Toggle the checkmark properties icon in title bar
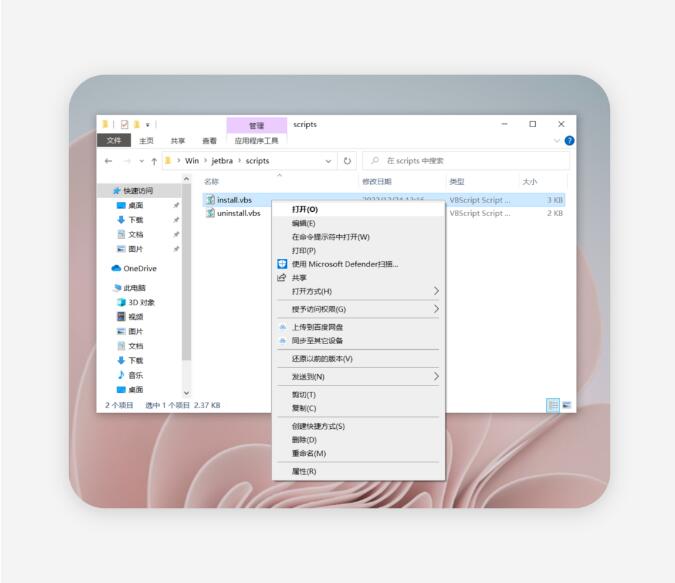 [x=124, y=124]
